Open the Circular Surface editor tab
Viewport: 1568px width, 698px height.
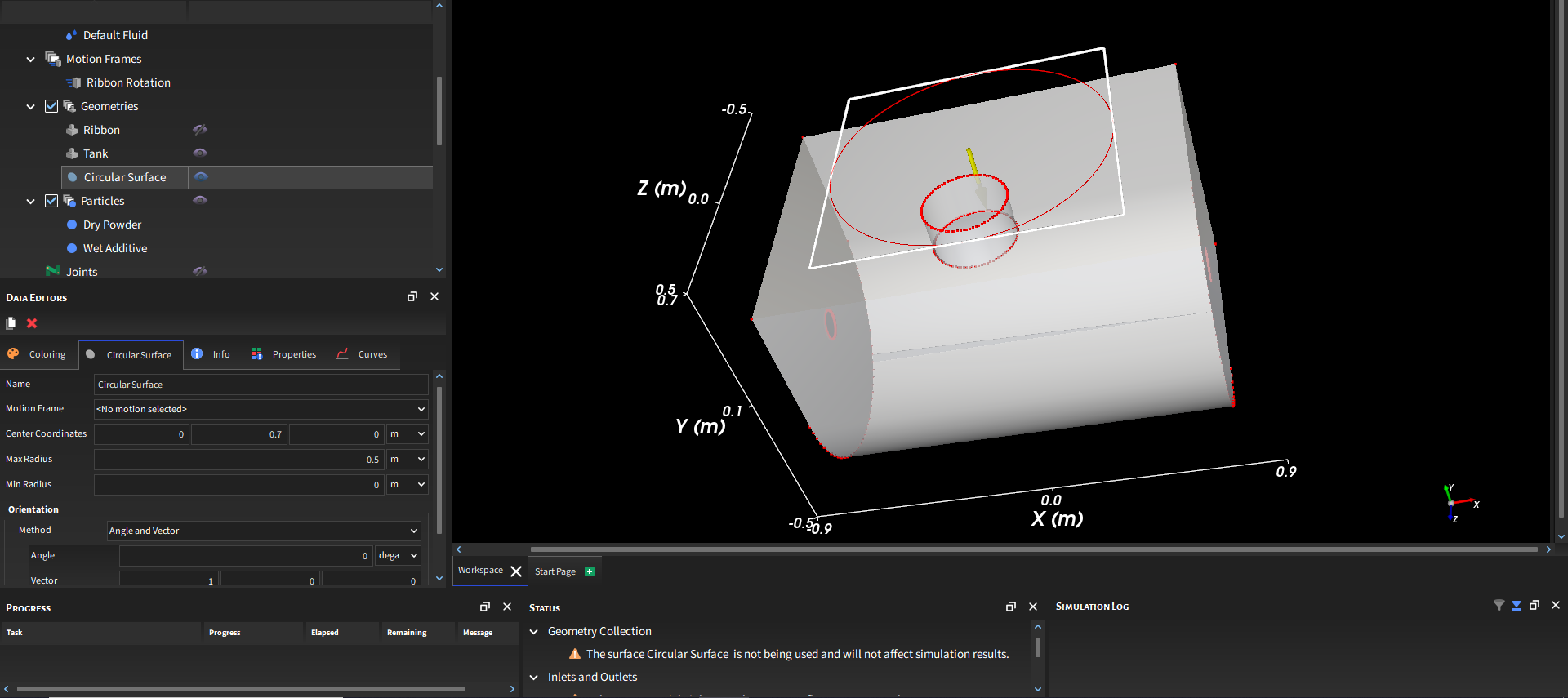click(x=131, y=355)
